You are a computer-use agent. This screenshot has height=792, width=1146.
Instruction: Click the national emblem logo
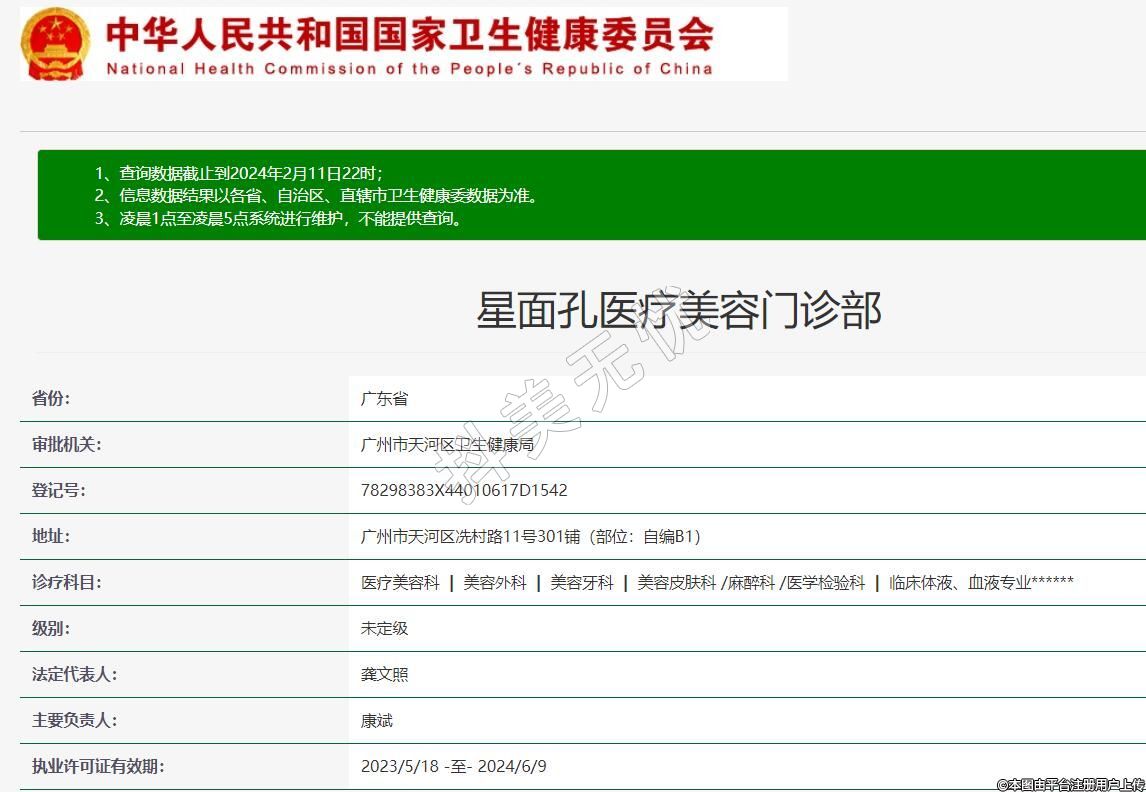pyautogui.click(x=56, y=44)
